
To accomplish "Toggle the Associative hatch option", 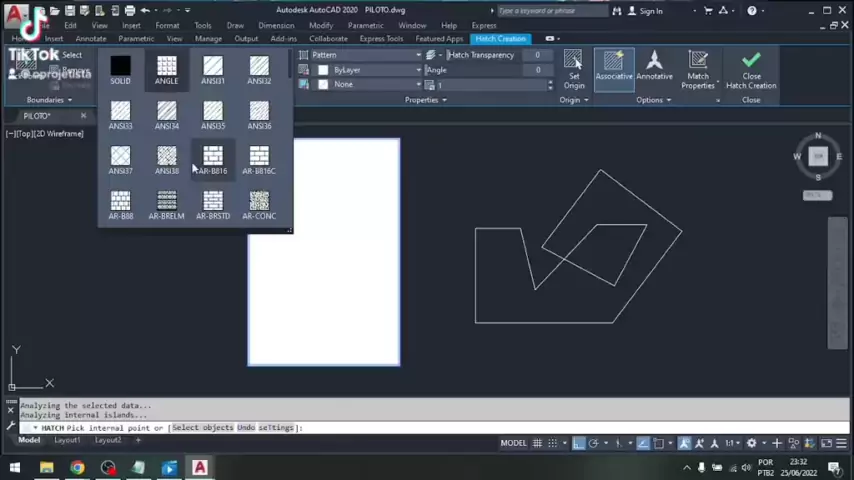I will coord(614,68).
